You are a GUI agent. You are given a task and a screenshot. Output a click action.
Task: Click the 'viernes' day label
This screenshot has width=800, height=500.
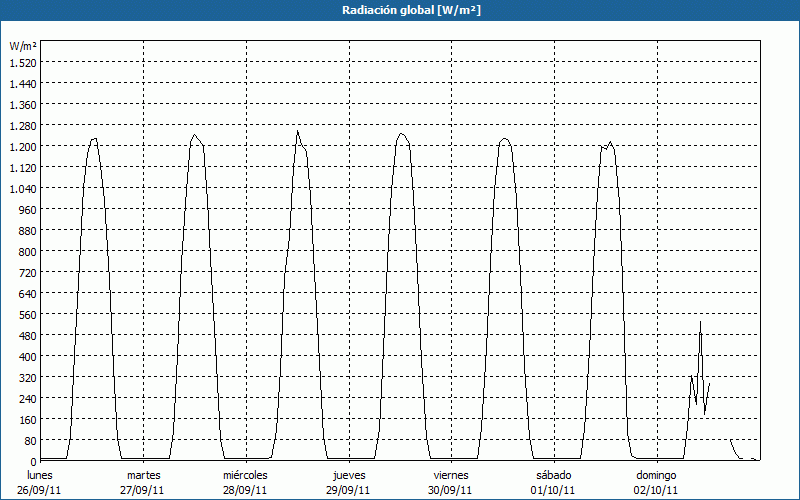click(x=451, y=475)
